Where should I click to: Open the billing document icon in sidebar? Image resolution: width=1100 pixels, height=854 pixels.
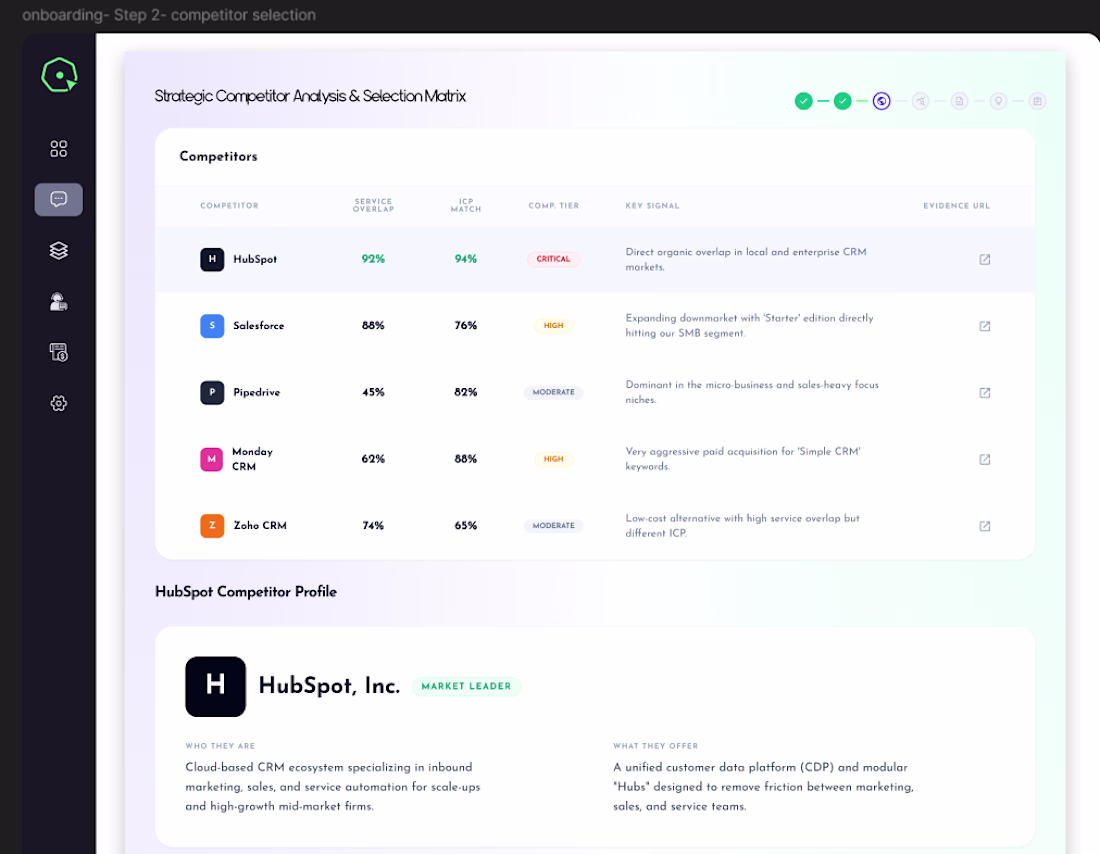click(x=59, y=352)
